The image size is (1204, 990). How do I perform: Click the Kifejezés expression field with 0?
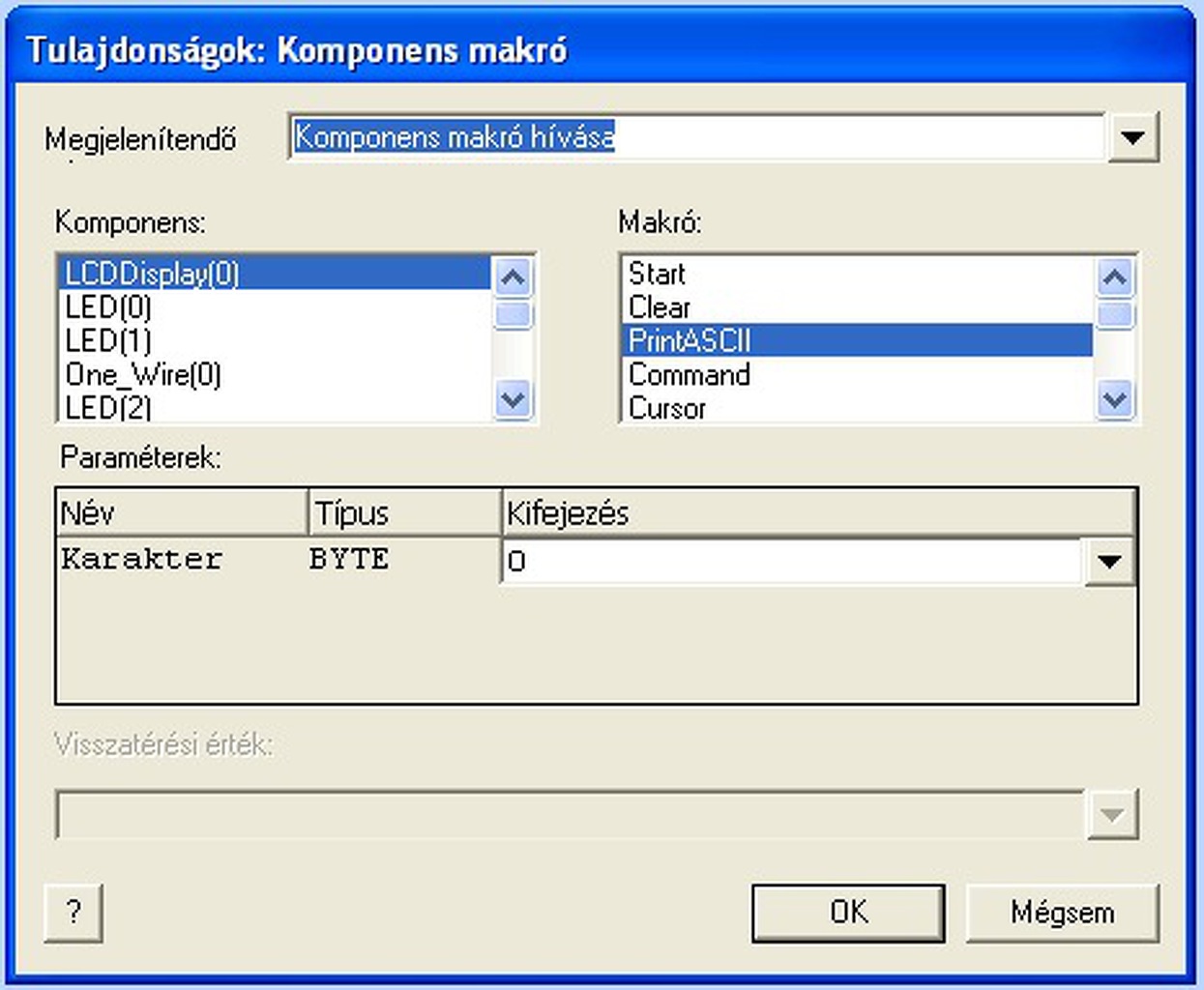pos(792,561)
